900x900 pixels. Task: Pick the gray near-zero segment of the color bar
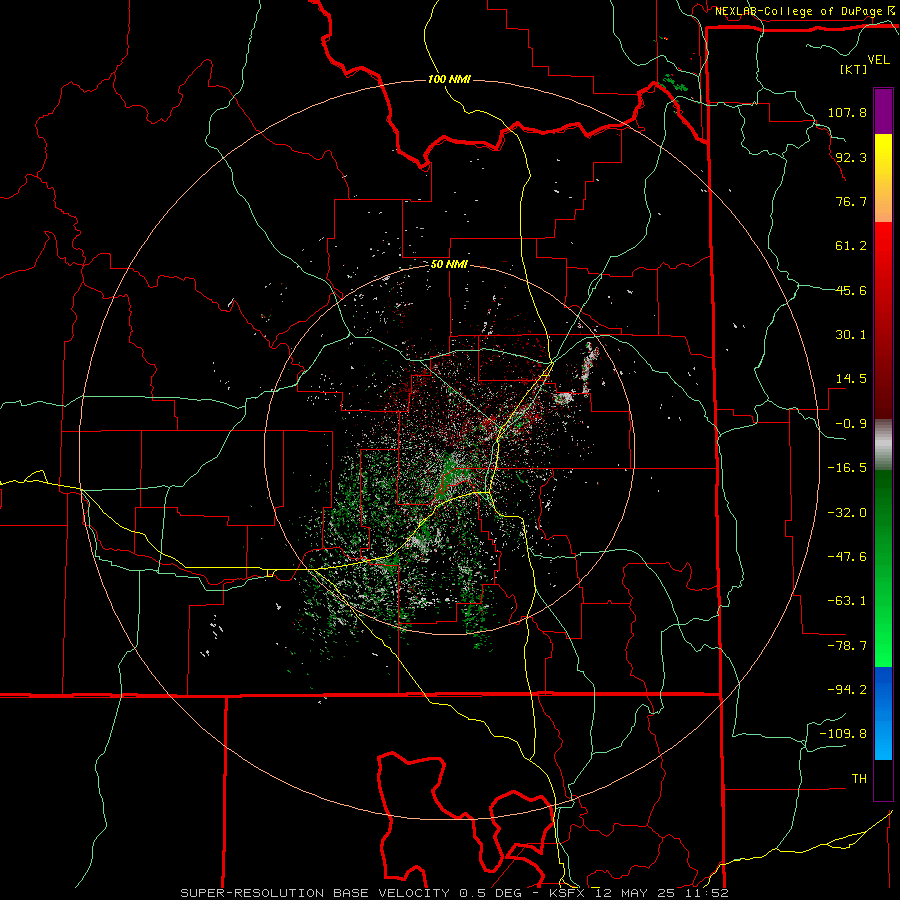[883, 445]
